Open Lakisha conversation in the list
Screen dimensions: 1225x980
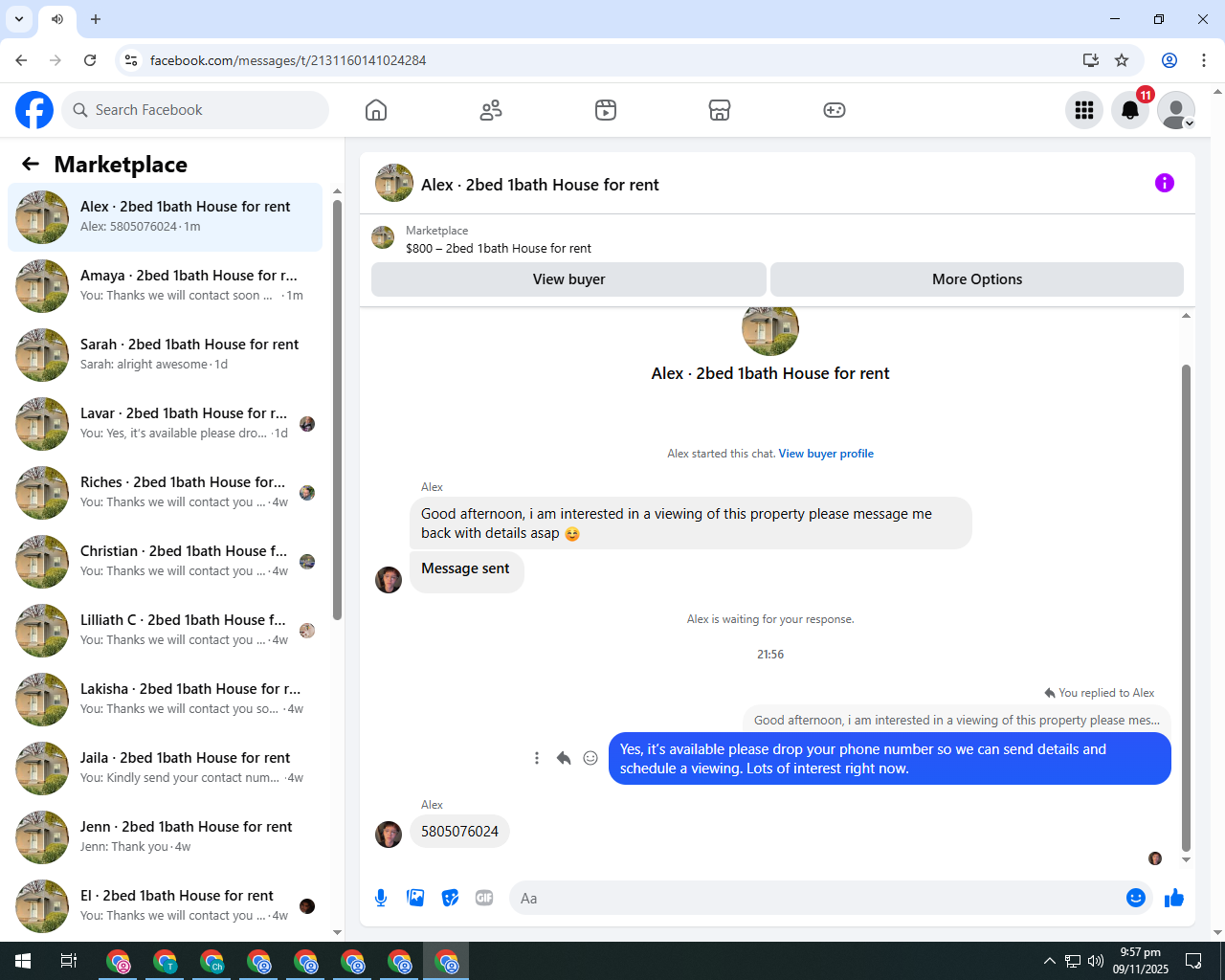[166, 700]
